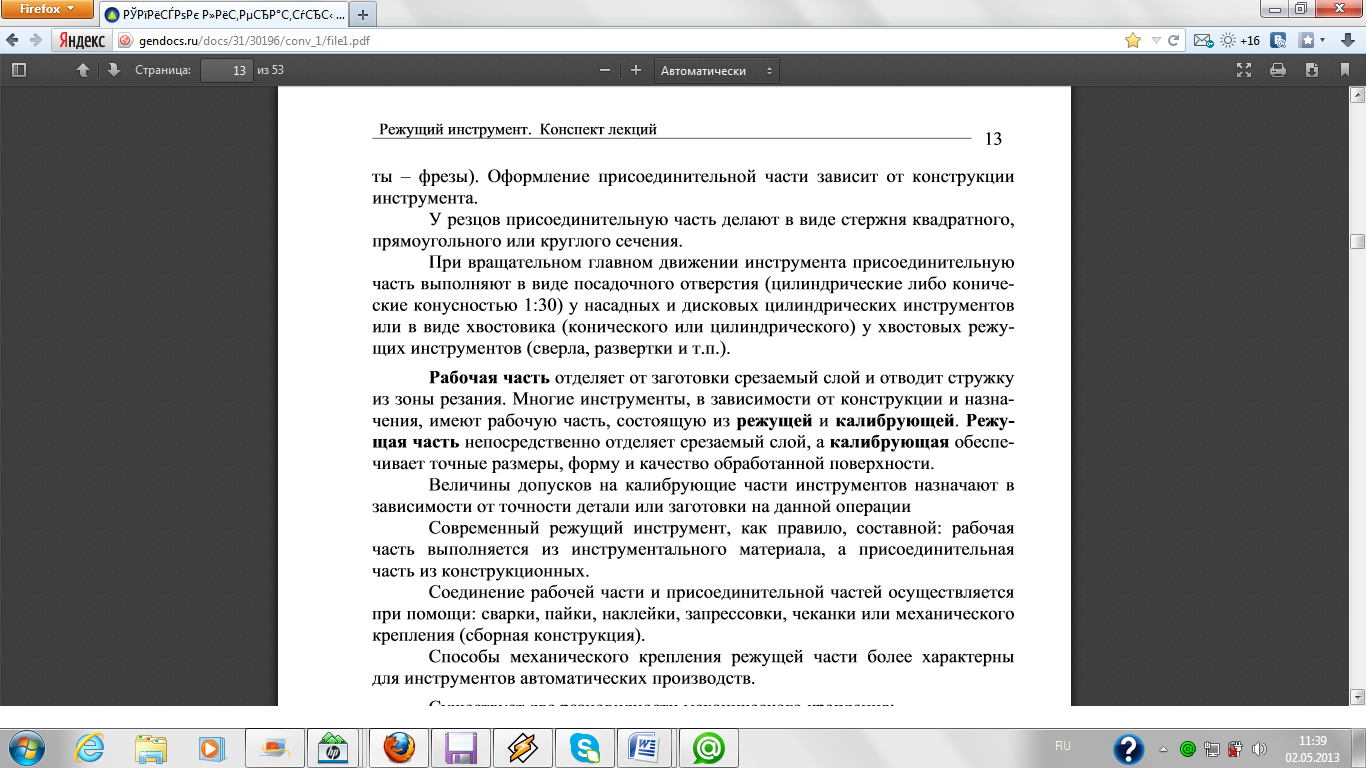The image size is (1366, 768).
Task: Open Mail.ru Agent taskbar icon
Action: click(x=709, y=747)
